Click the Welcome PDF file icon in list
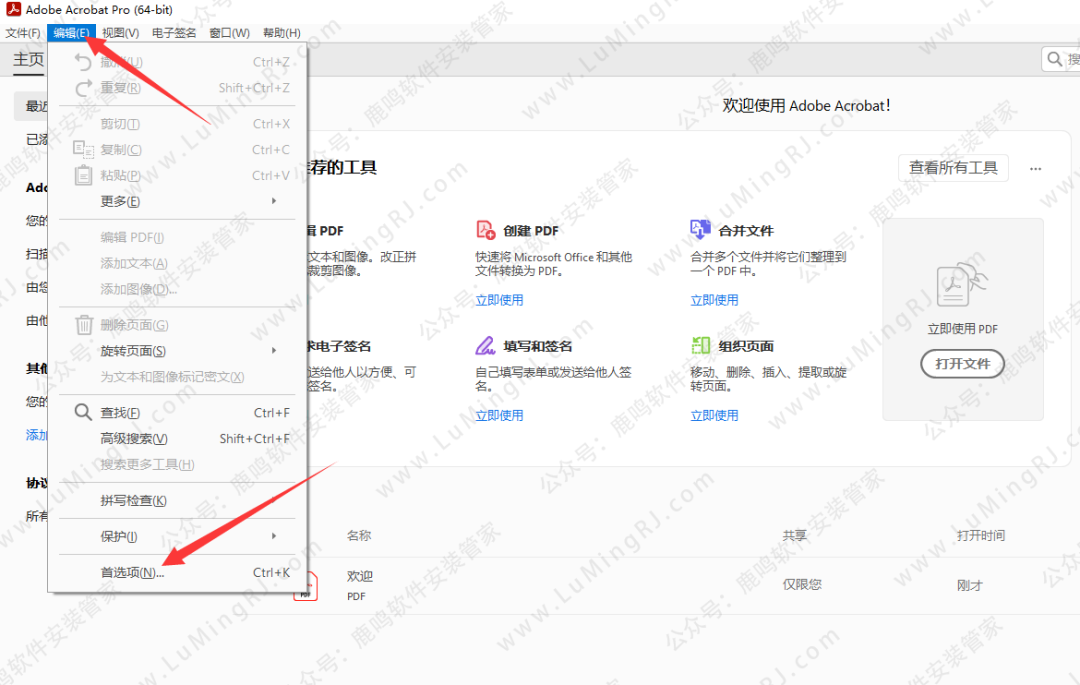The height and width of the screenshot is (685, 1080). pyautogui.click(x=305, y=586)
